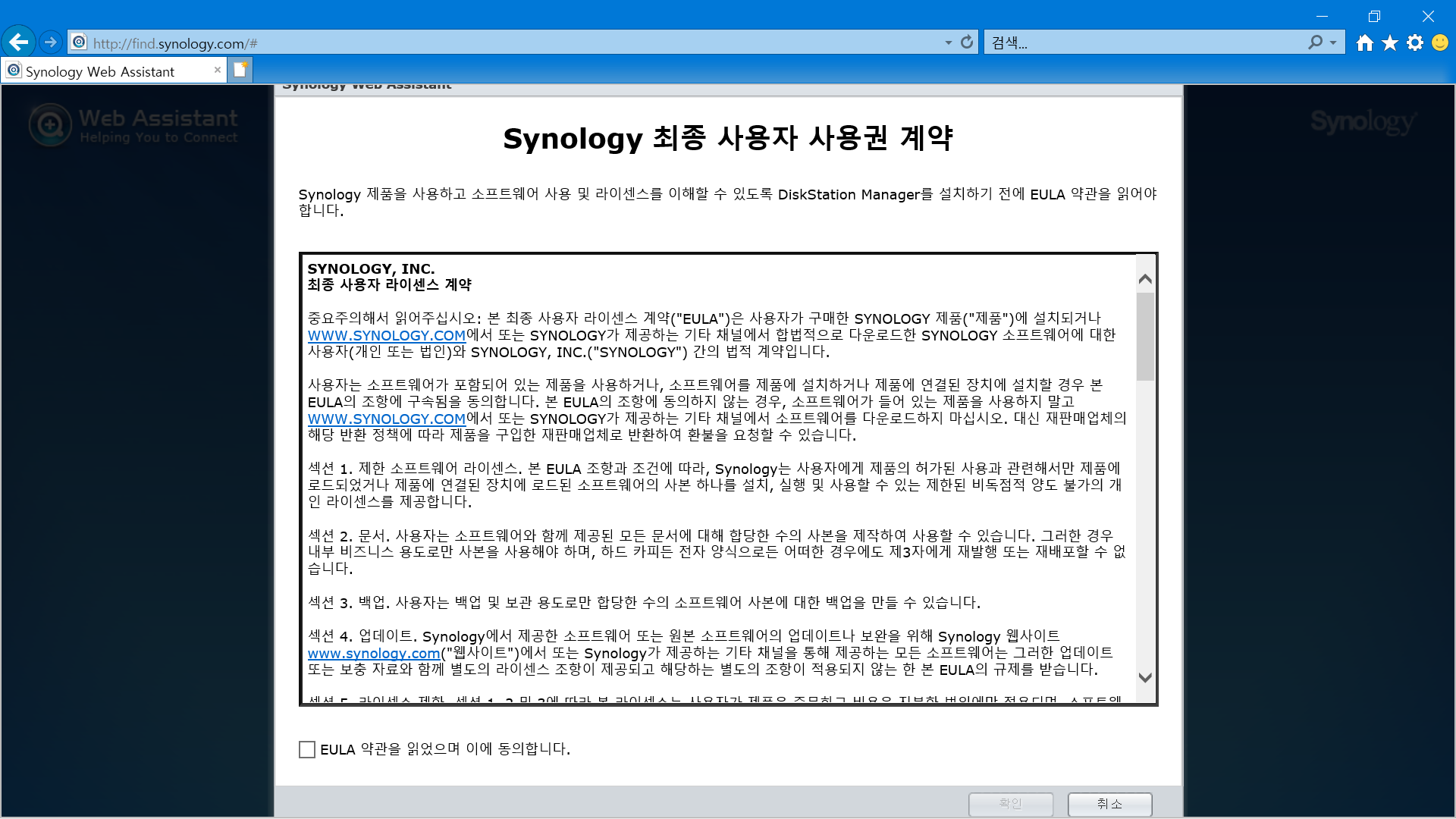Click the 취소 cancel button
This screenshot has width=1456, height=819.
(1109, 804)
